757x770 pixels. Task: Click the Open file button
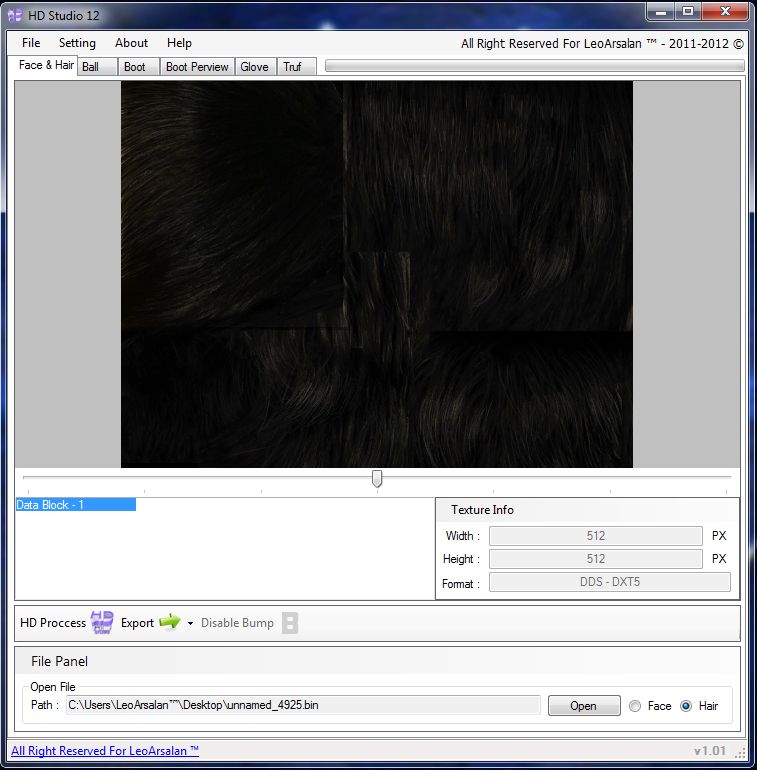583,706
